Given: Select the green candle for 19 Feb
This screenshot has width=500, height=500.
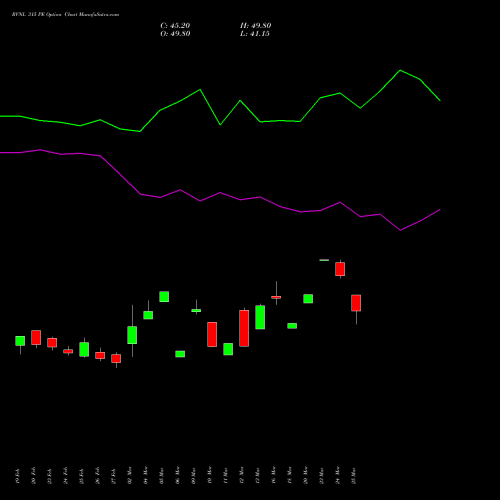Looking at the screenshot, I should pos(20,341).
